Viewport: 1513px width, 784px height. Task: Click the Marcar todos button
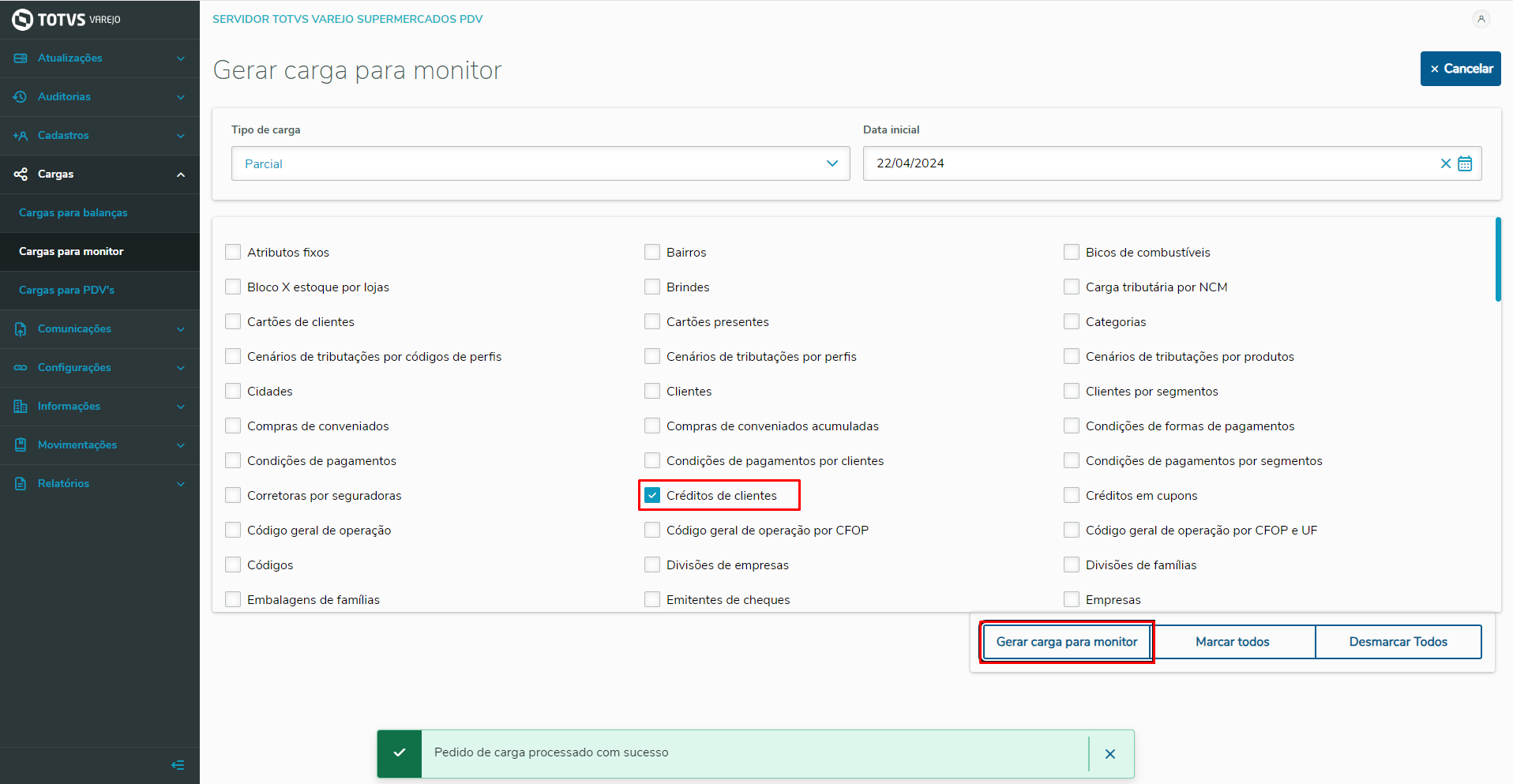point(1232,642)
